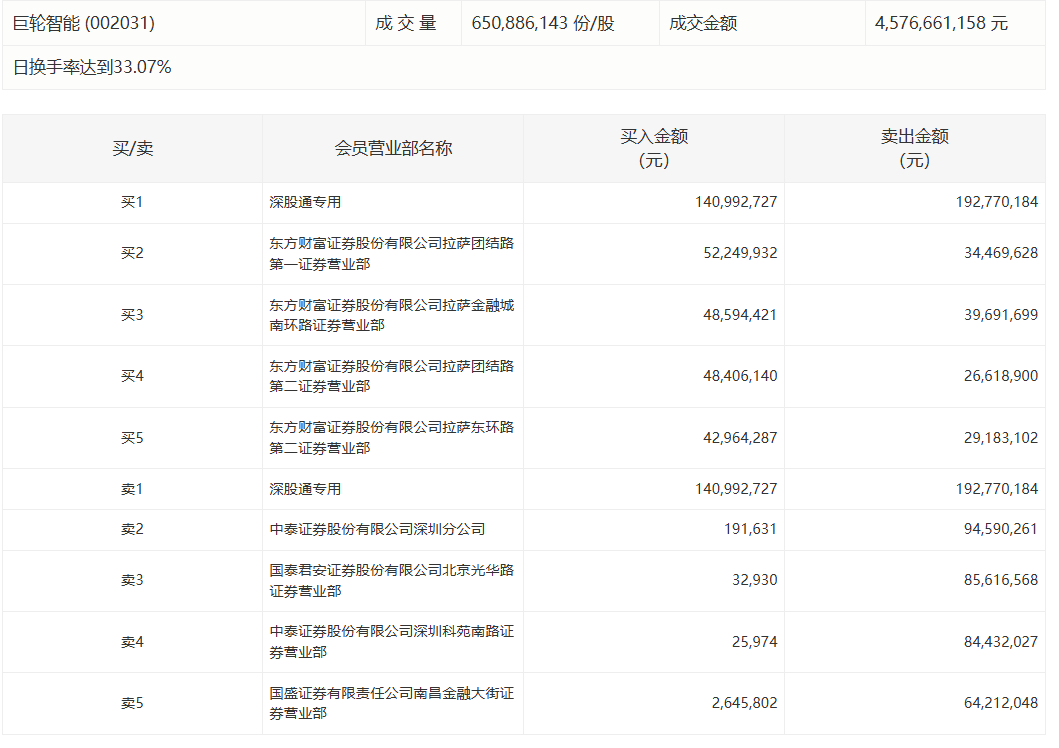Select the 成交量 label cell
The height and width of the screenshot is (748, 1059).
tap(406, 23)
